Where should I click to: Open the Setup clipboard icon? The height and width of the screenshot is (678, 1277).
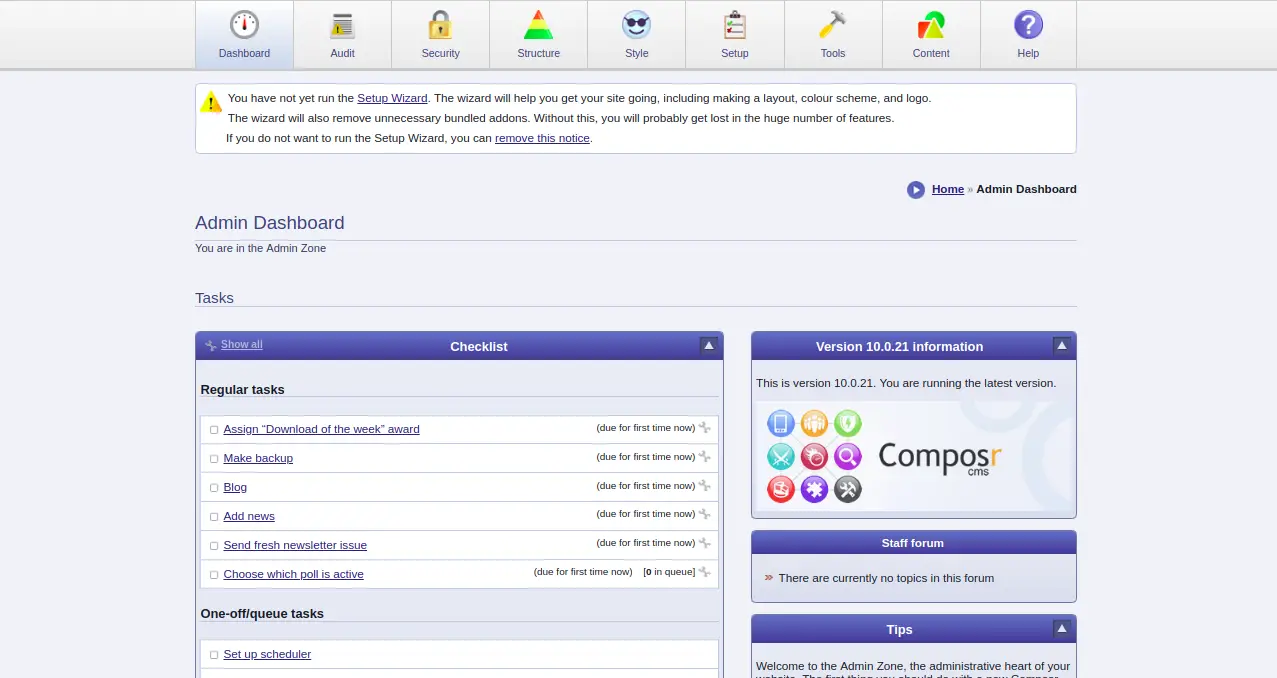coord(734,26)
